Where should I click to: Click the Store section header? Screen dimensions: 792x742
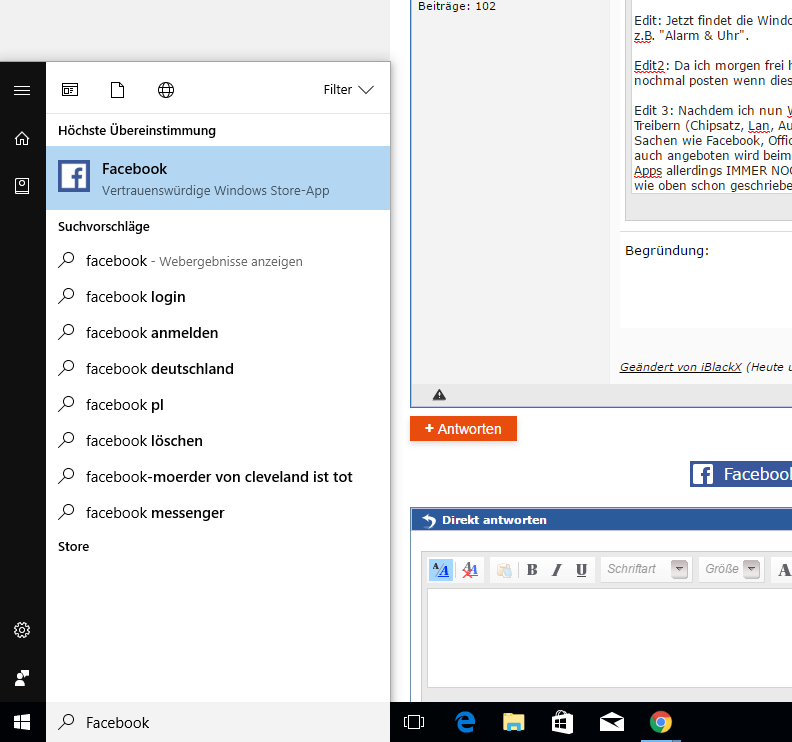coord(73,547)
